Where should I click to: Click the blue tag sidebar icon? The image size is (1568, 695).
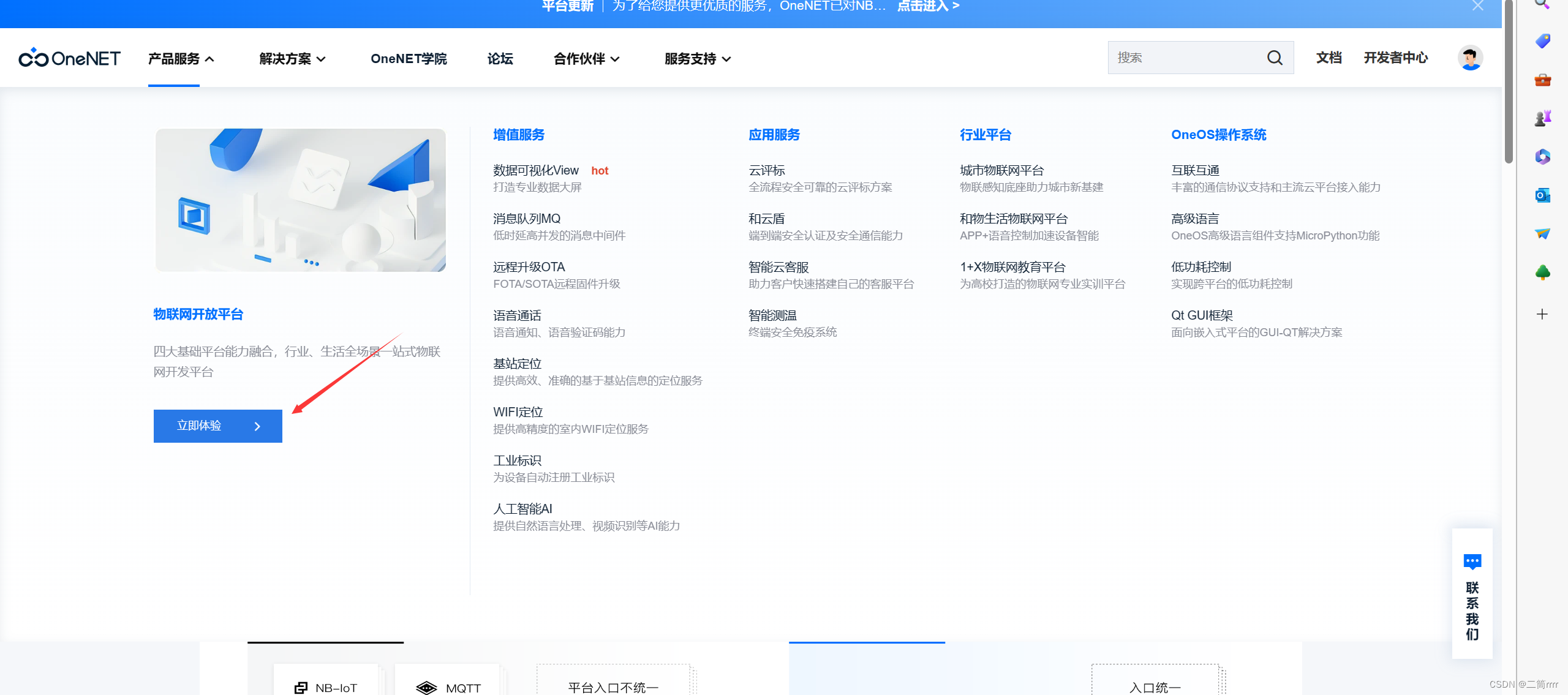tap(1542, 41)
